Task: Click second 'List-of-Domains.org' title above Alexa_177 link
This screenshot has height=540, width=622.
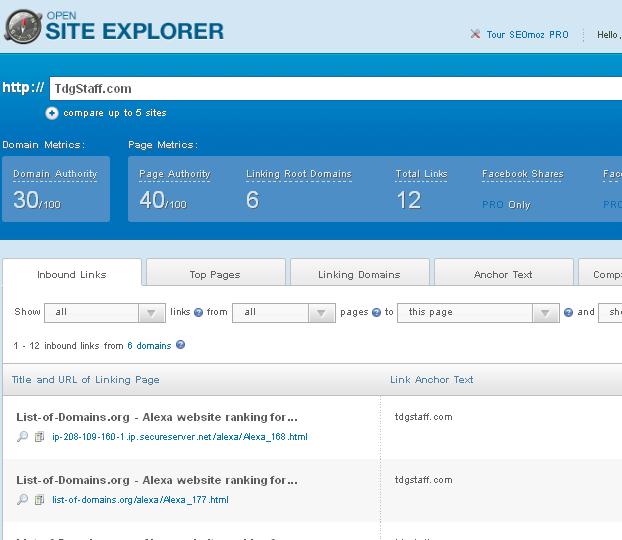Action: tap(157, 480)
